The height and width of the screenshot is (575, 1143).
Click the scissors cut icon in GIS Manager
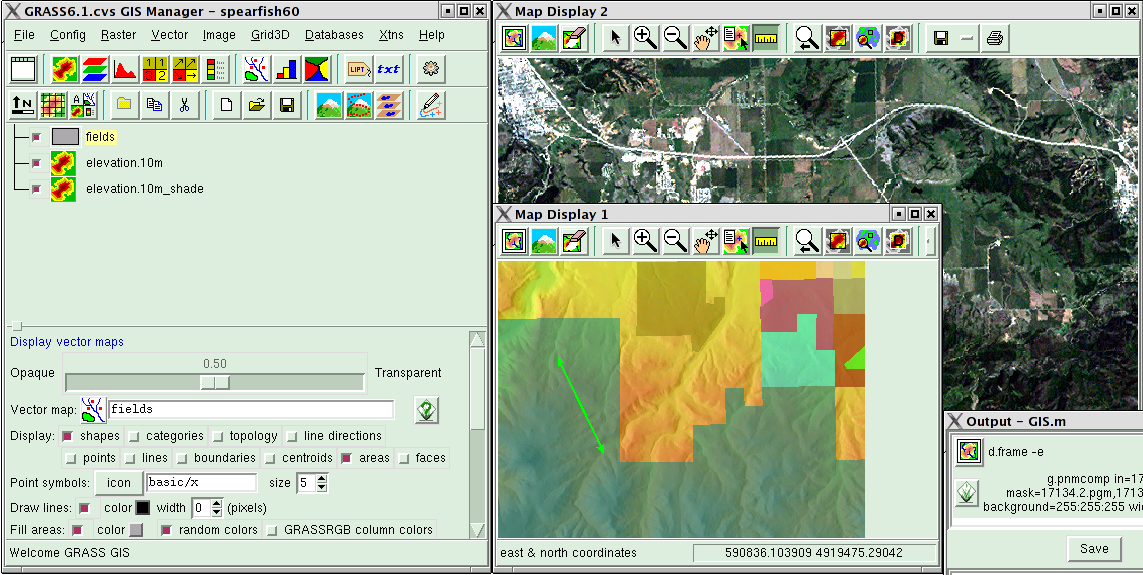pos(184,106)
